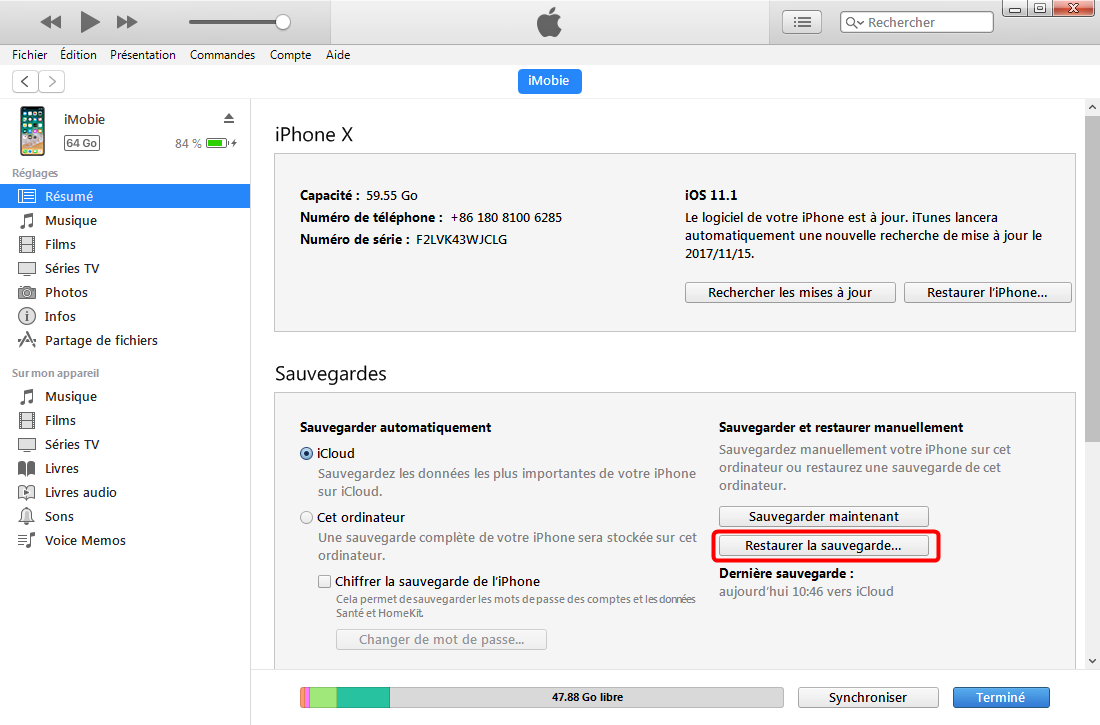Choose the Cet ordinateur radio option
This screenshot has width=1100, height=725.
click(x=307, y=517)
